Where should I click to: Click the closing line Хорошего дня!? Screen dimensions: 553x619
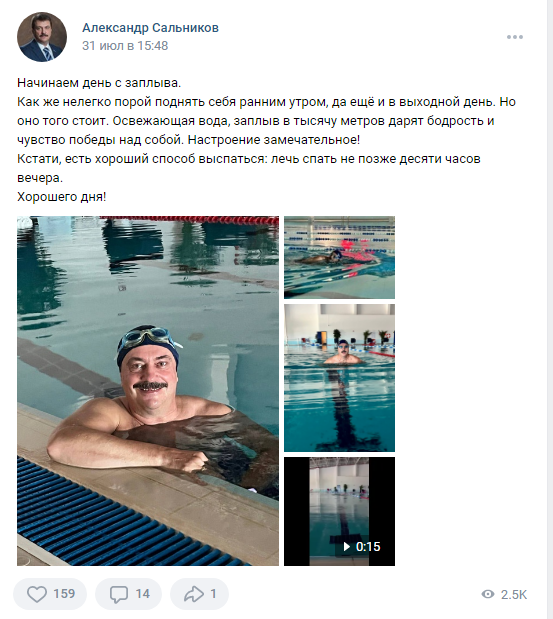click(62, 197)
